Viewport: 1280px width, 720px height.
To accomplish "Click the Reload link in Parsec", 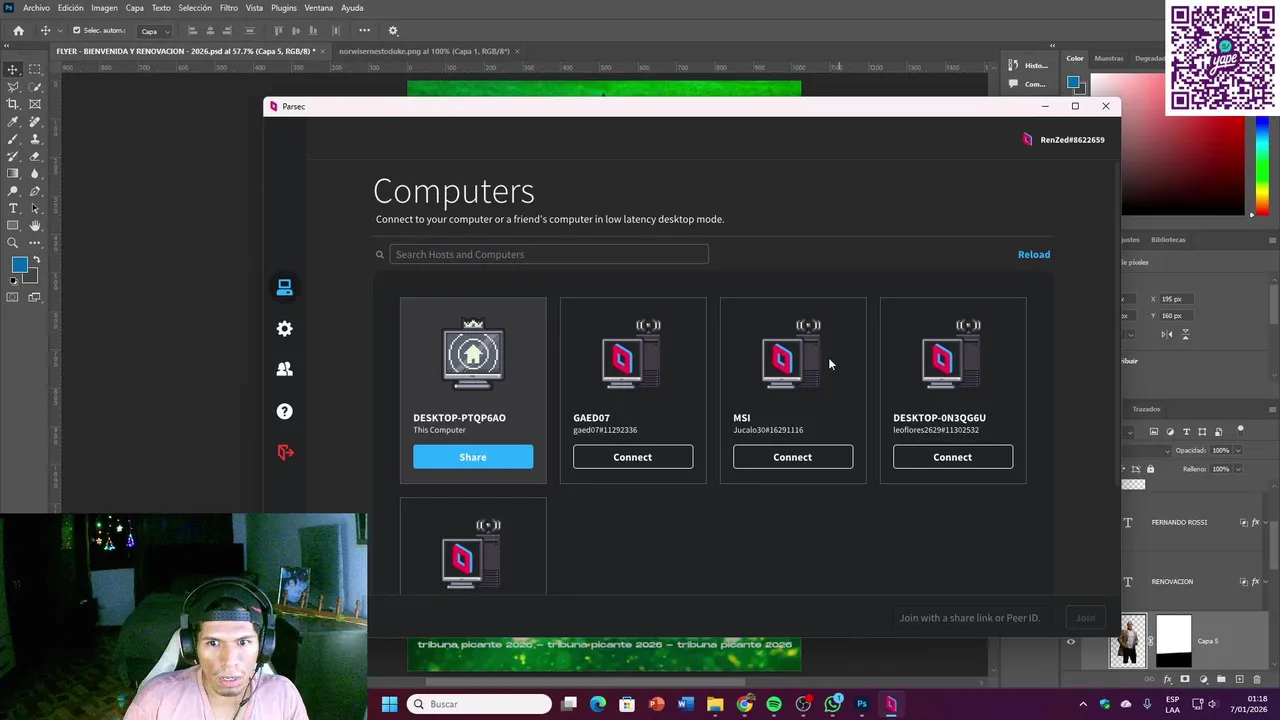I will pyautogui.click(x=1034, y=254).
